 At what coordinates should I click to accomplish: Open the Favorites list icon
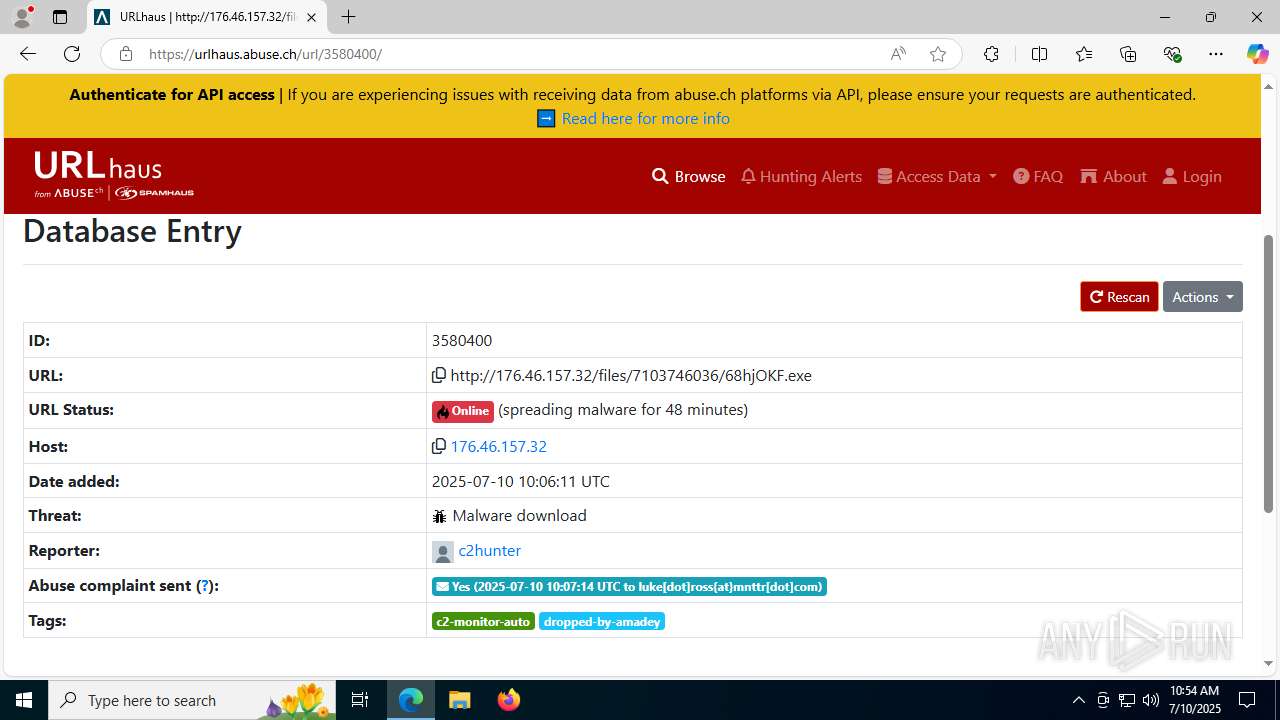click(x=1084, y=54)
